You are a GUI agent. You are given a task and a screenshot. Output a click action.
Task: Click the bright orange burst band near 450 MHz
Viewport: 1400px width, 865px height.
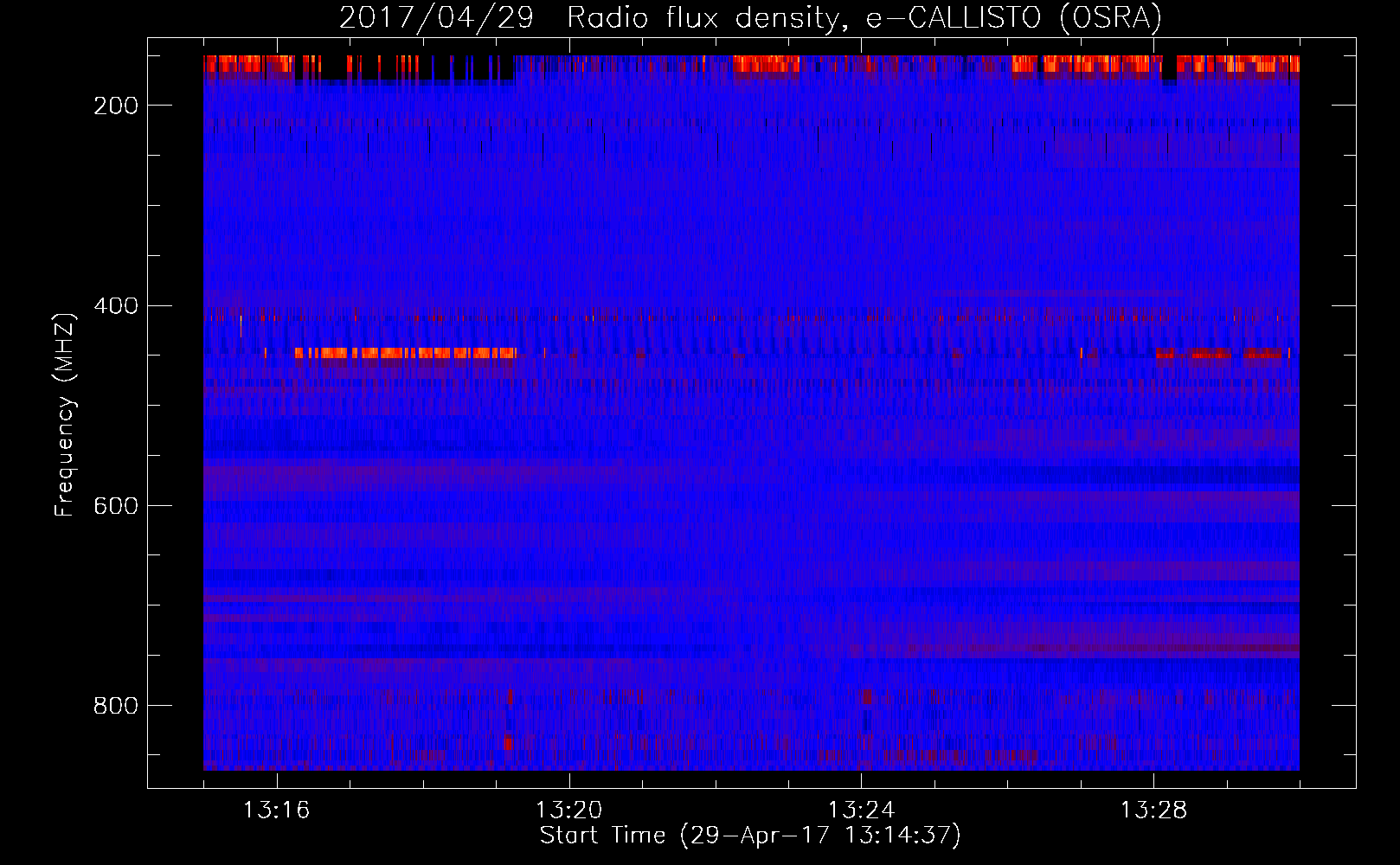pyautogui.click(x=405, y=353)
